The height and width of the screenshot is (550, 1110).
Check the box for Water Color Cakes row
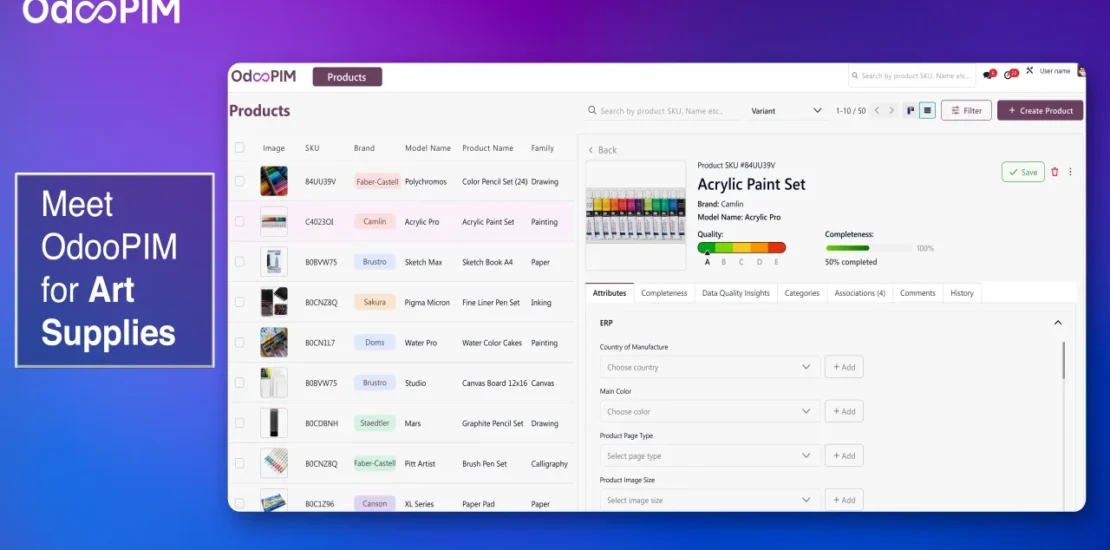click(239, 343)
